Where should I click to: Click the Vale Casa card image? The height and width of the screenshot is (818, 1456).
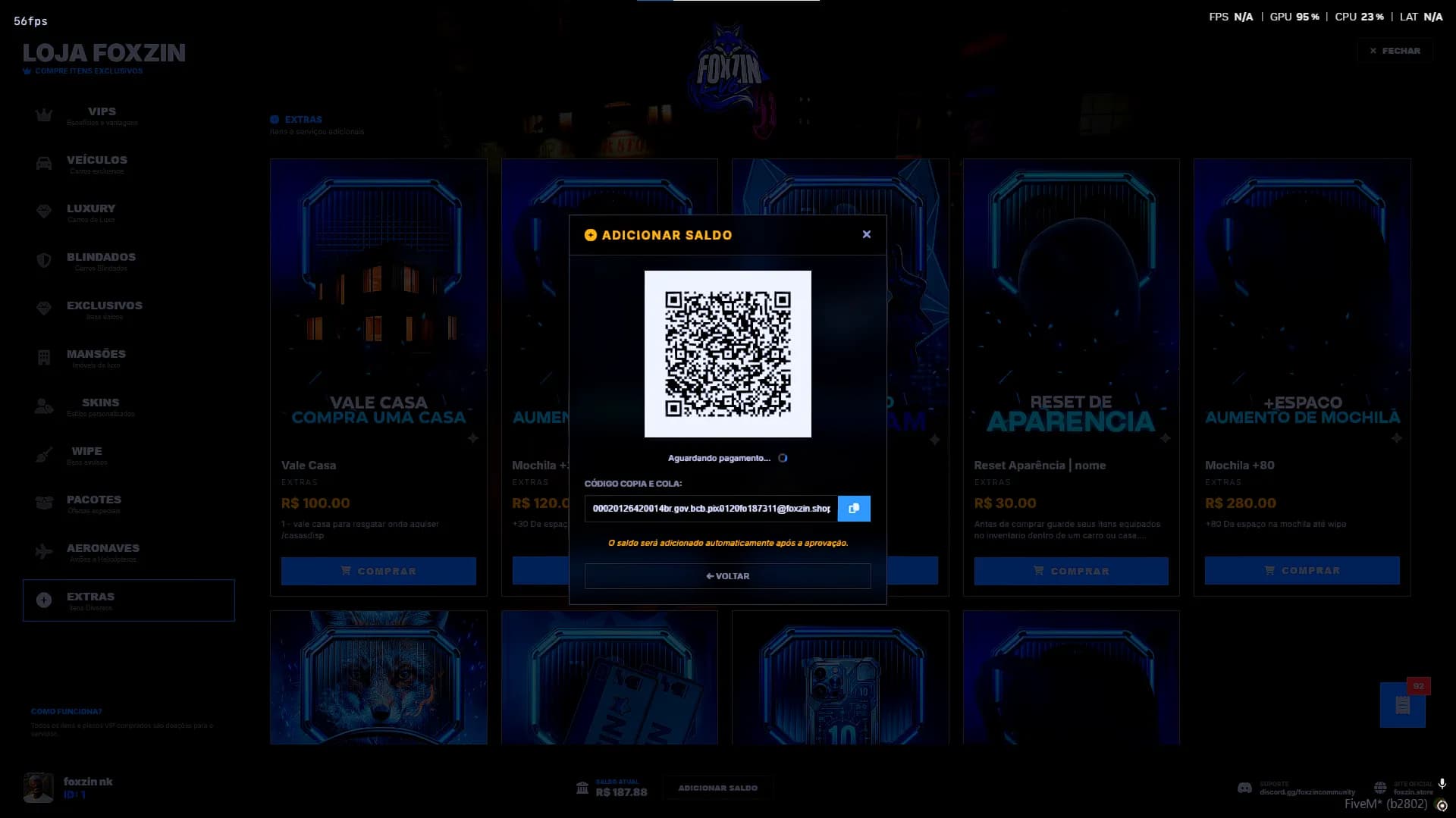[378, 303]
